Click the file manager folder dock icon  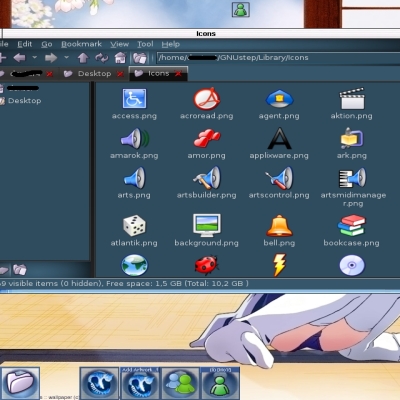[20, 383]
